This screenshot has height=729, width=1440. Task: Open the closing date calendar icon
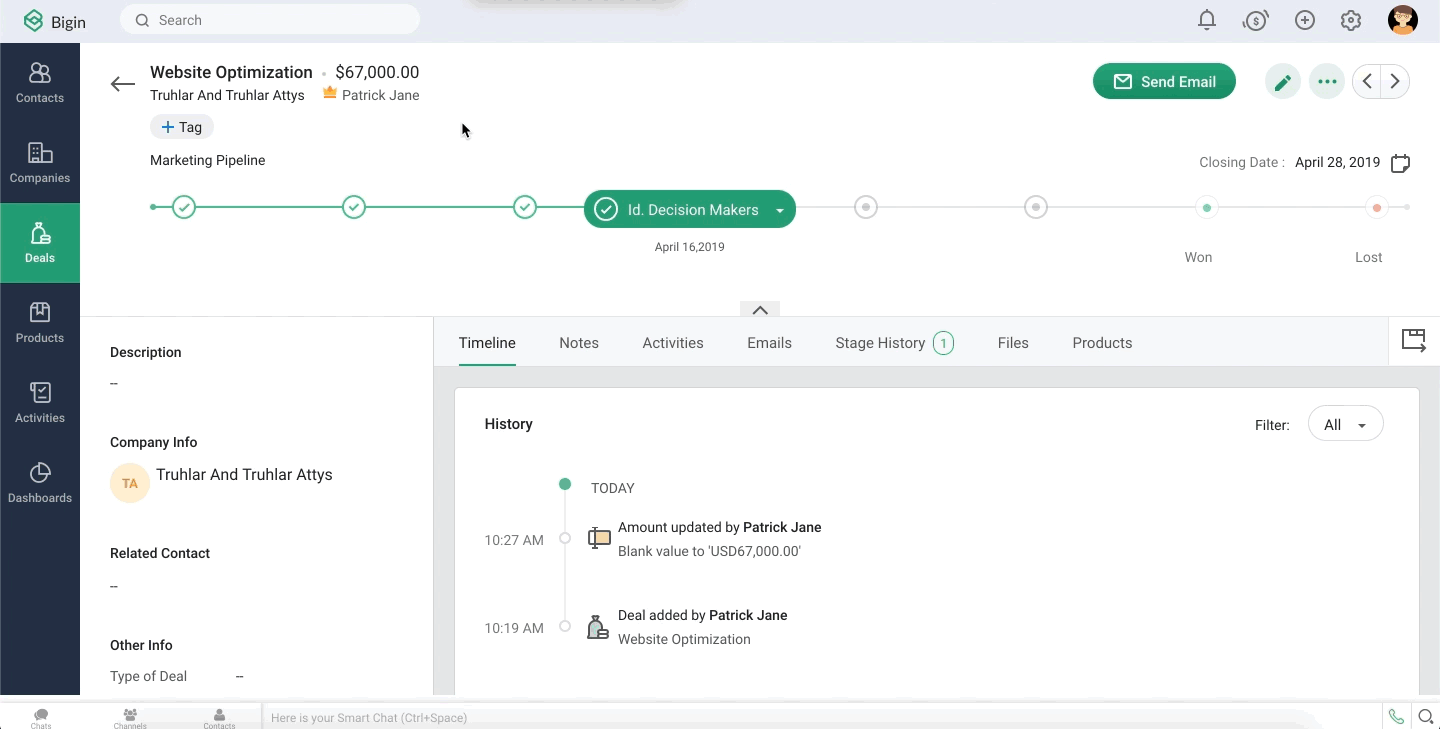pos(1400,163)
